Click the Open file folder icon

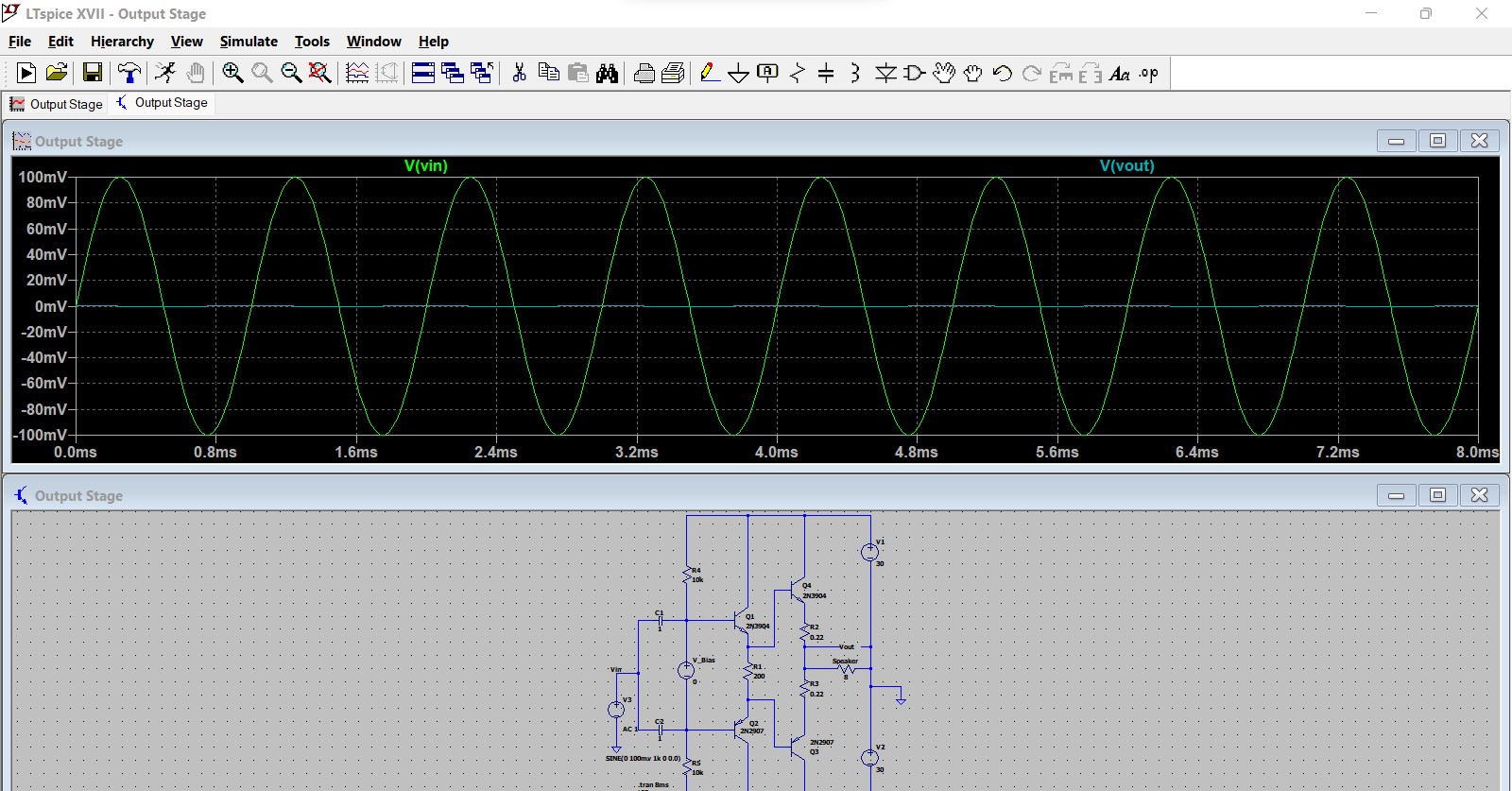(57, 73)
